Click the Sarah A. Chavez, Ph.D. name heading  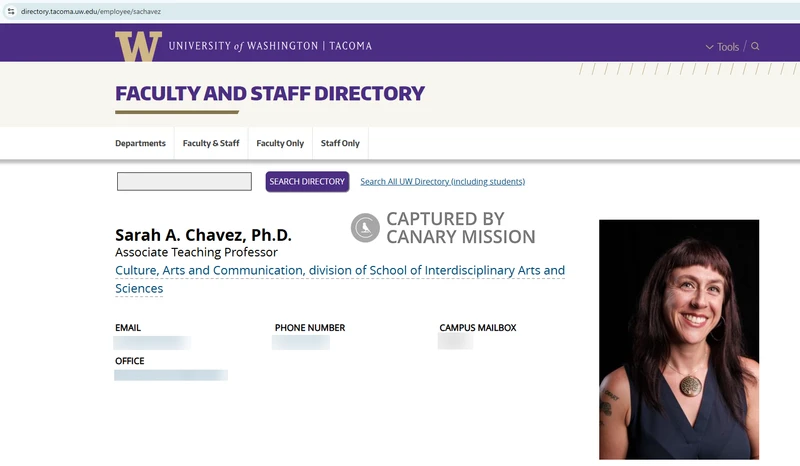203,235
